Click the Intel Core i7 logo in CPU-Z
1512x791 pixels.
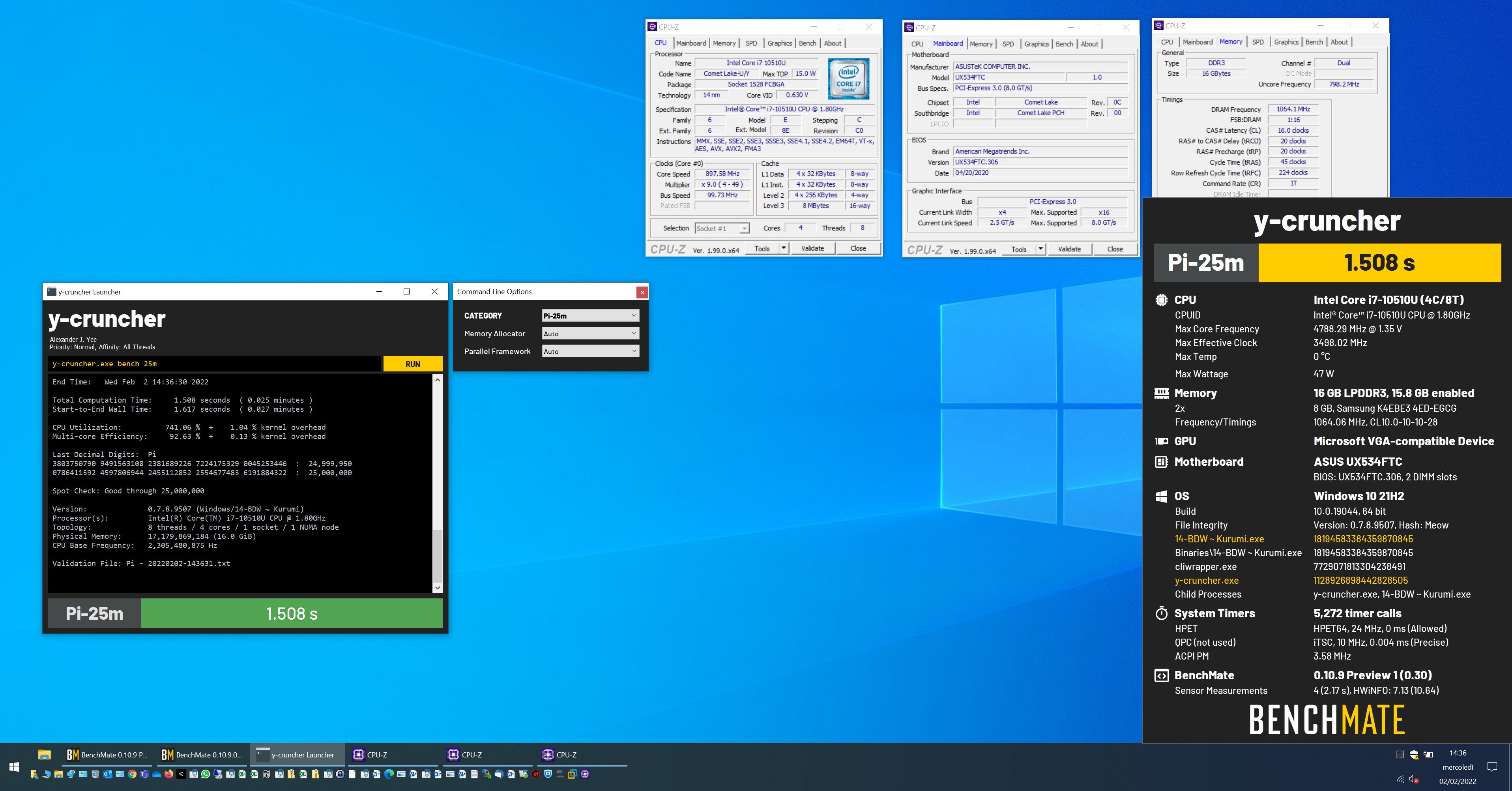[x=849, y=79]
